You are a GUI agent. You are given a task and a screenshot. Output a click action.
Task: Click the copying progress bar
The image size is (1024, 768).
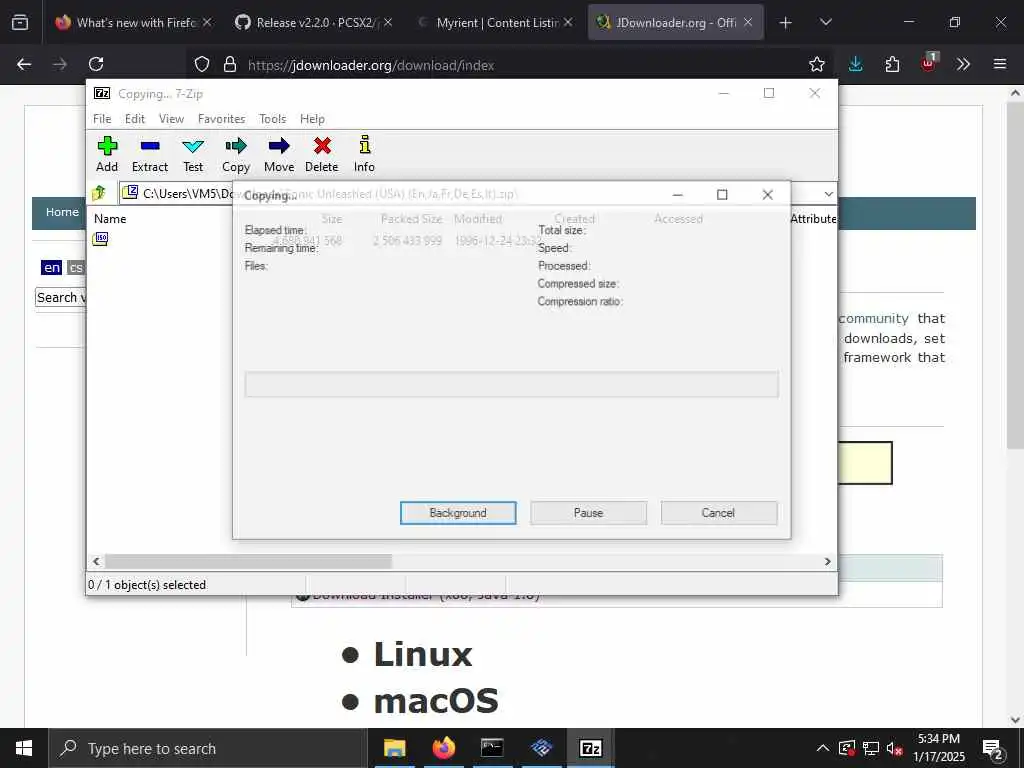pos(511,384)
